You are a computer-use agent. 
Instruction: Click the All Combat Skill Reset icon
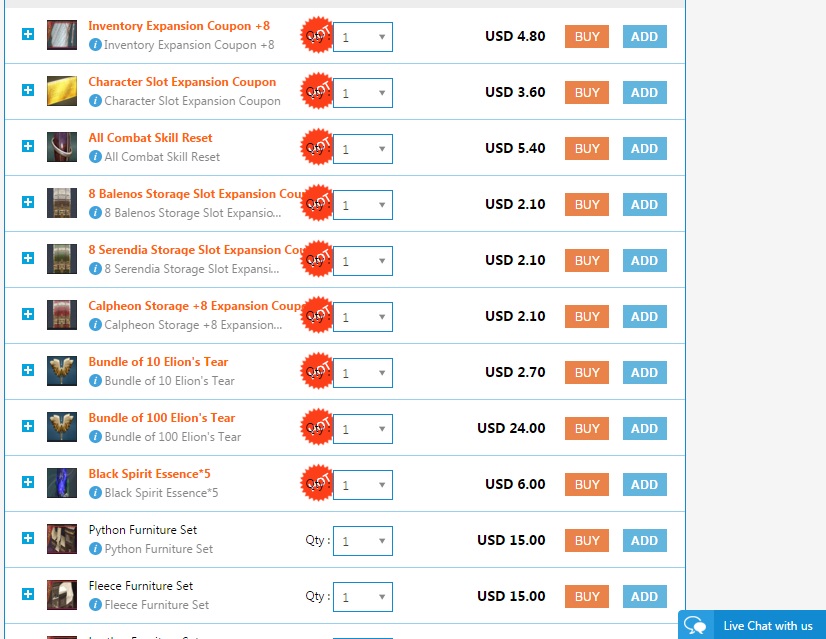tap(62, 147)
